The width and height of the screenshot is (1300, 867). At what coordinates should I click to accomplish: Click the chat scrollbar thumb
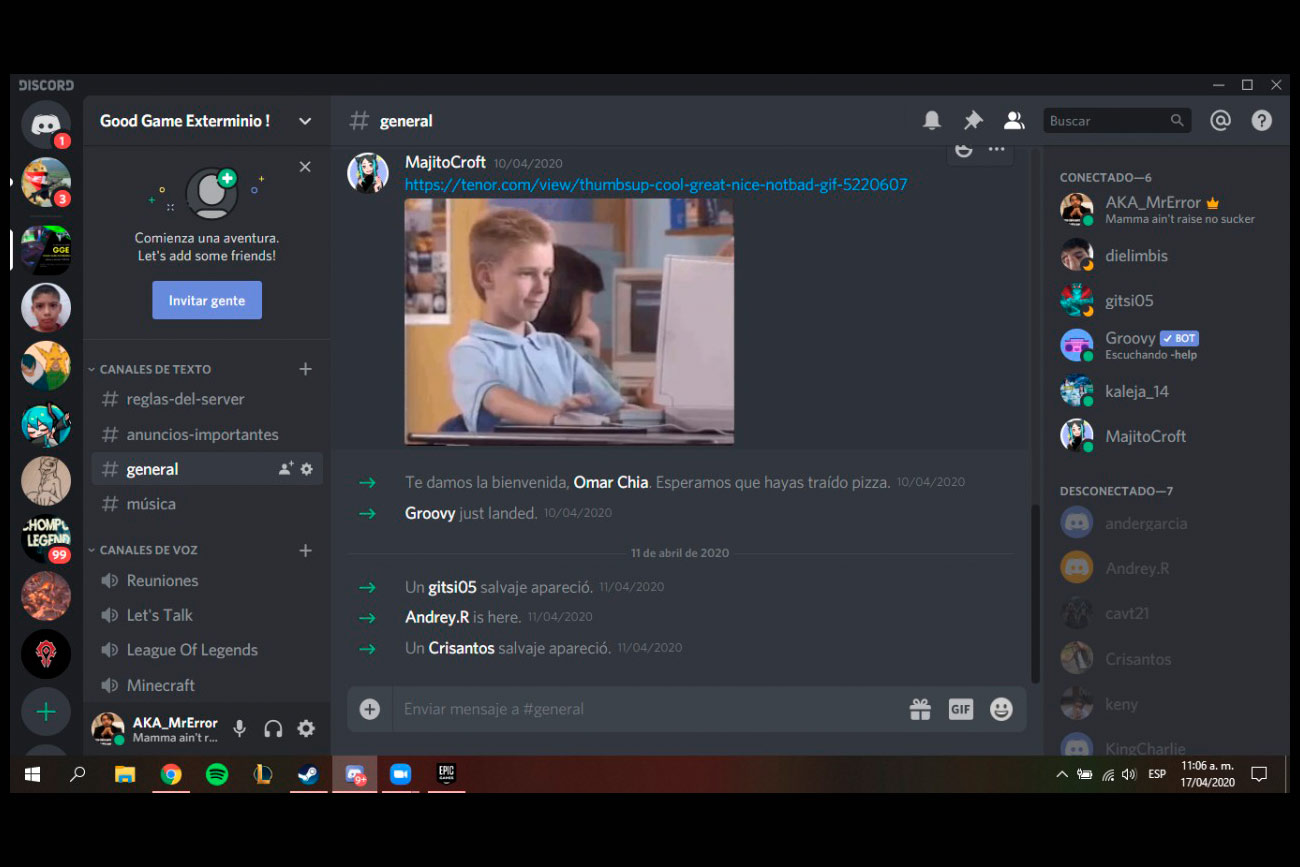coord(1035,593)
